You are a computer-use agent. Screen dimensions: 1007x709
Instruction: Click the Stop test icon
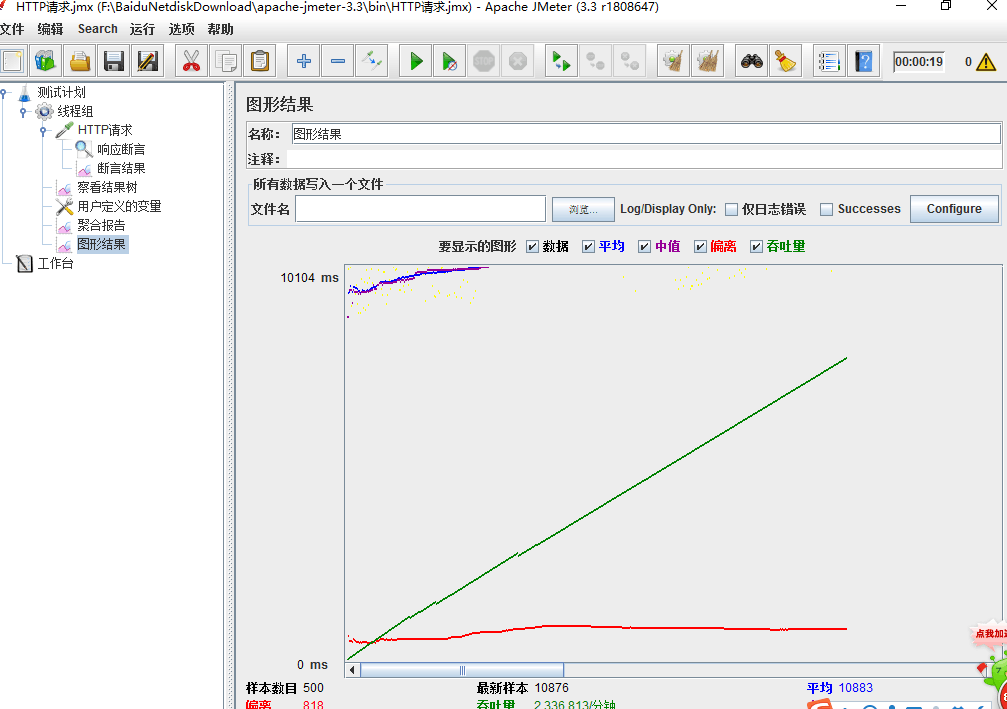click(484, 62)
